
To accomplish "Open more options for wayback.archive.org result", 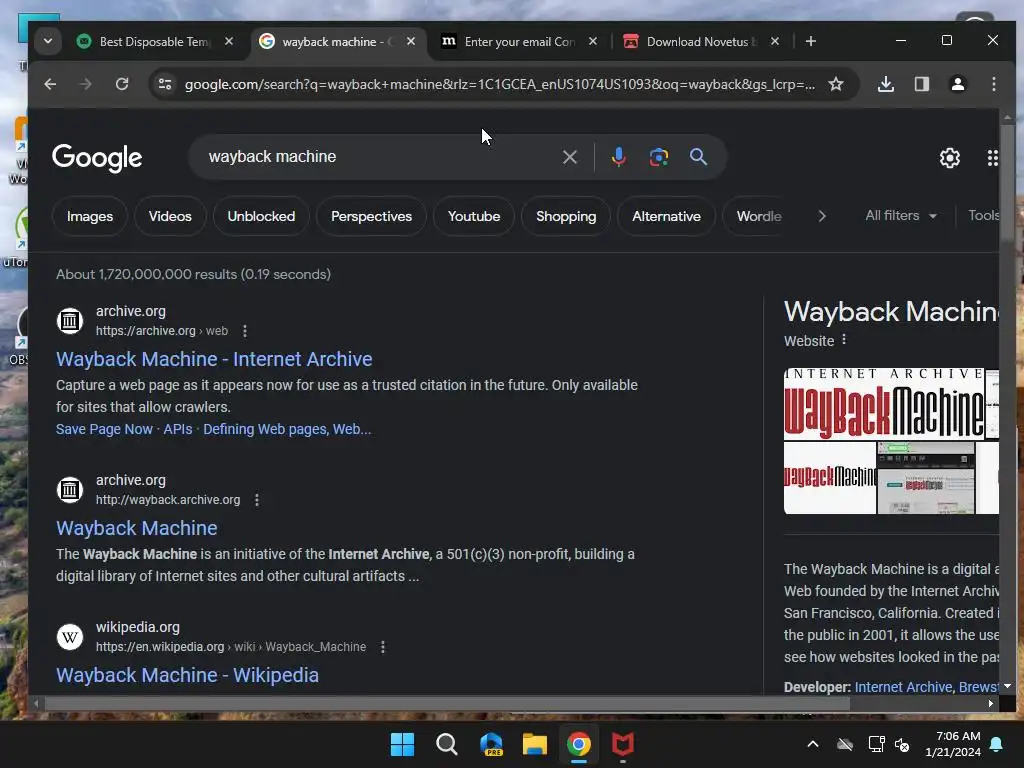I will tap(257, 500).
